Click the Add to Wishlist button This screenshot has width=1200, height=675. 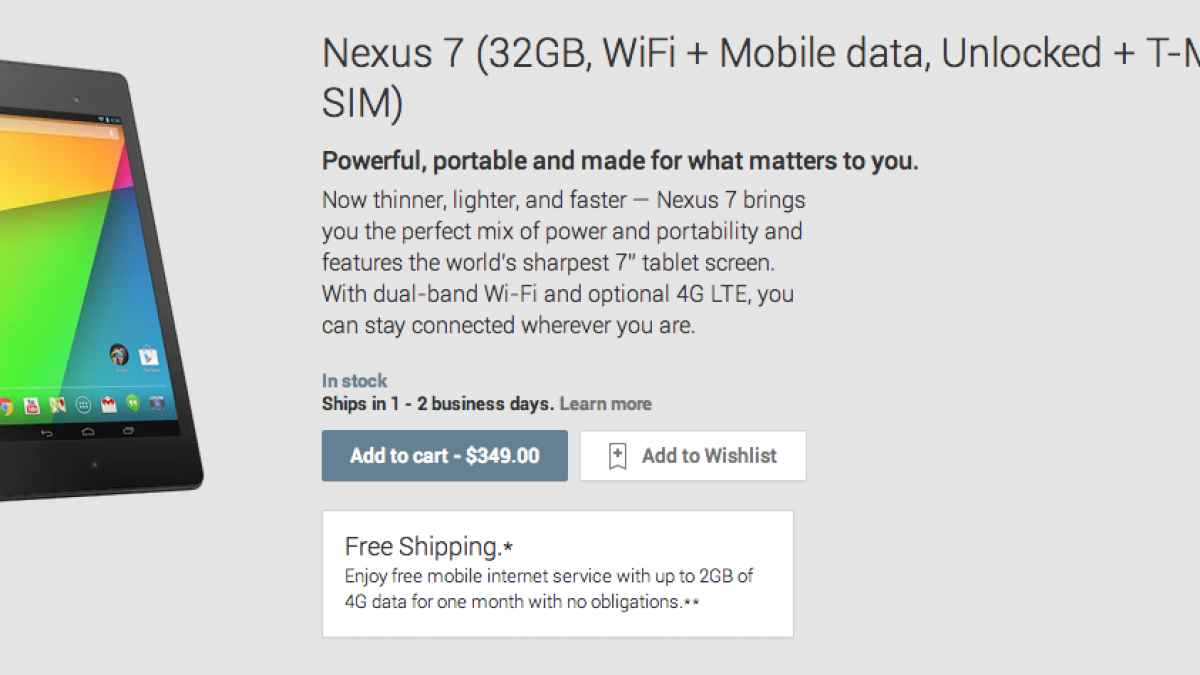[693, 456]
